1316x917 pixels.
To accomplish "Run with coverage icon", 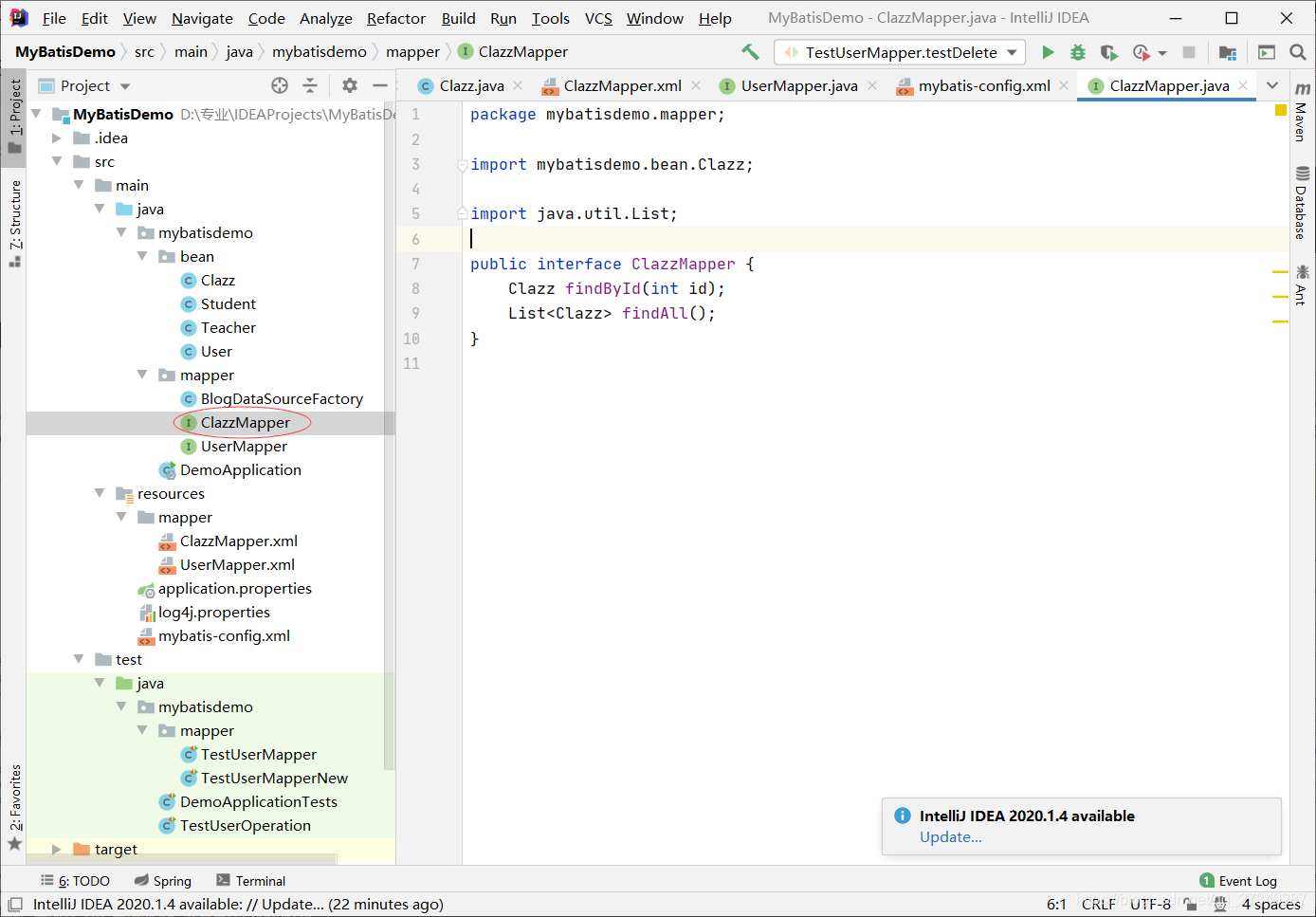I will click(1108, 52).
